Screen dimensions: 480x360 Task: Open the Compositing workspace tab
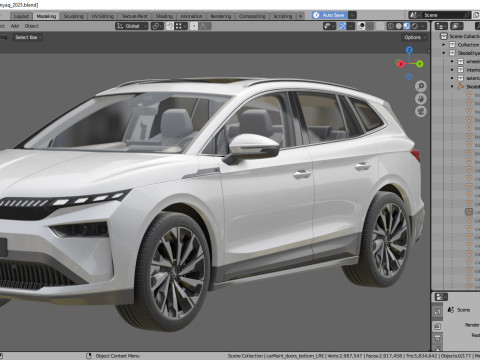252,16
